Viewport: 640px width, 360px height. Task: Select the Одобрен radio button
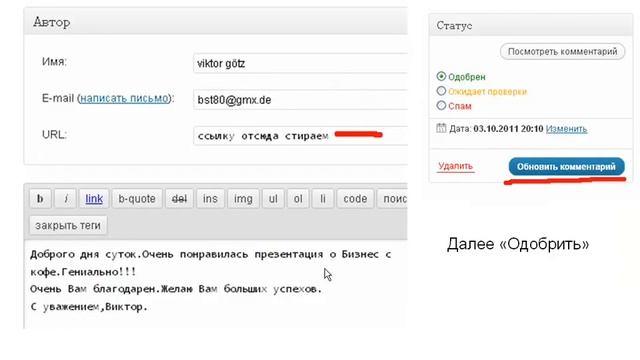tap(441, 76)
